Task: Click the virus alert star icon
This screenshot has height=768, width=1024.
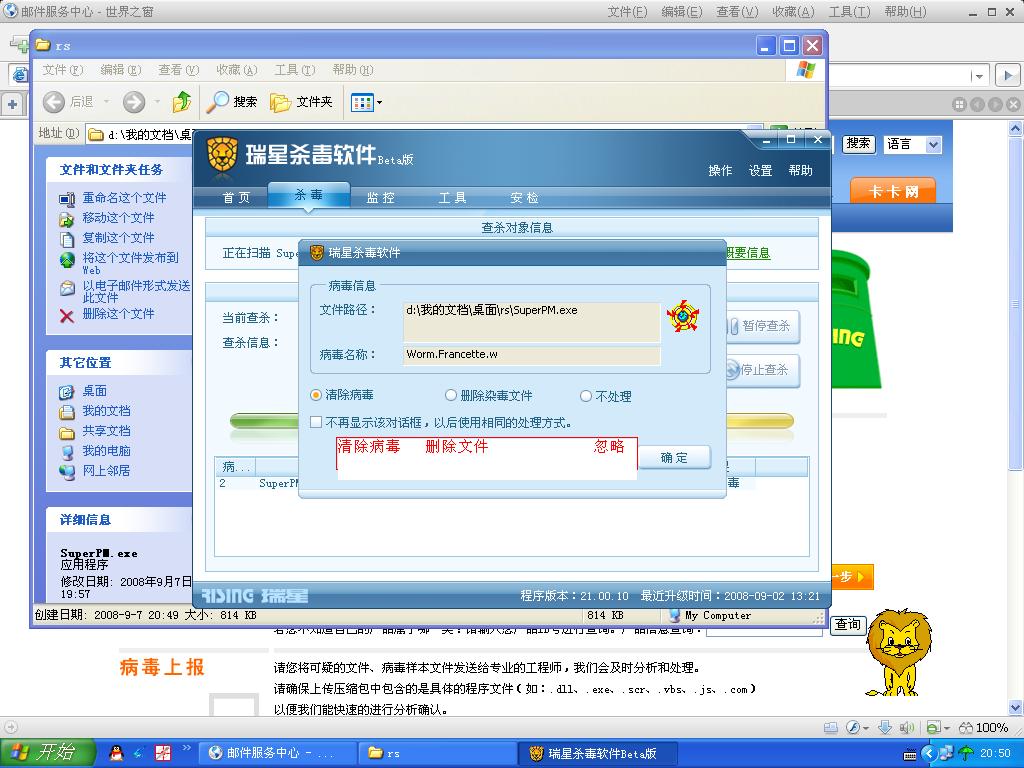Action: tap(683, 316)
